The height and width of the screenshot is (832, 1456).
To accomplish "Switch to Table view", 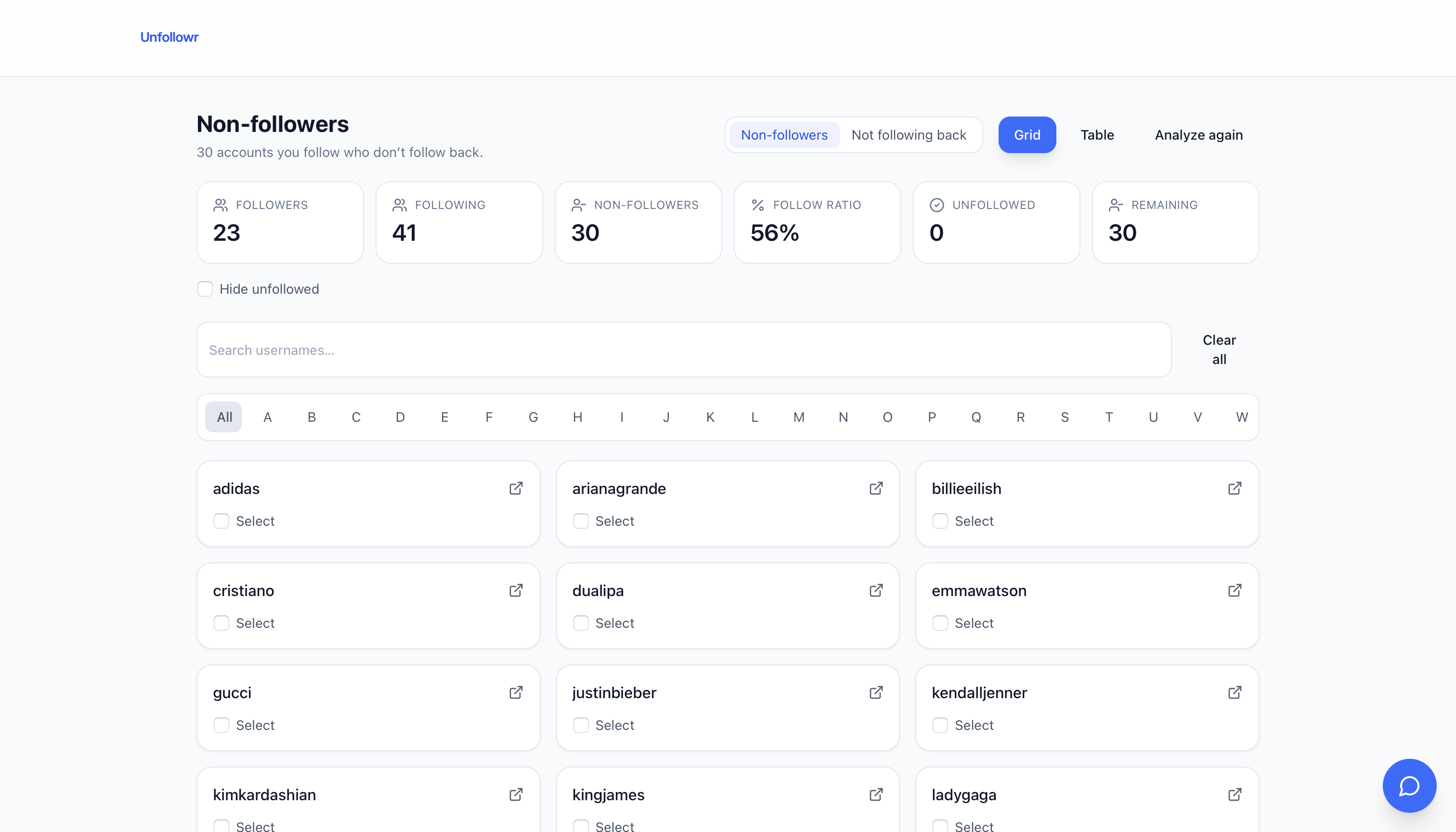I will click(x=1097, y=135).
